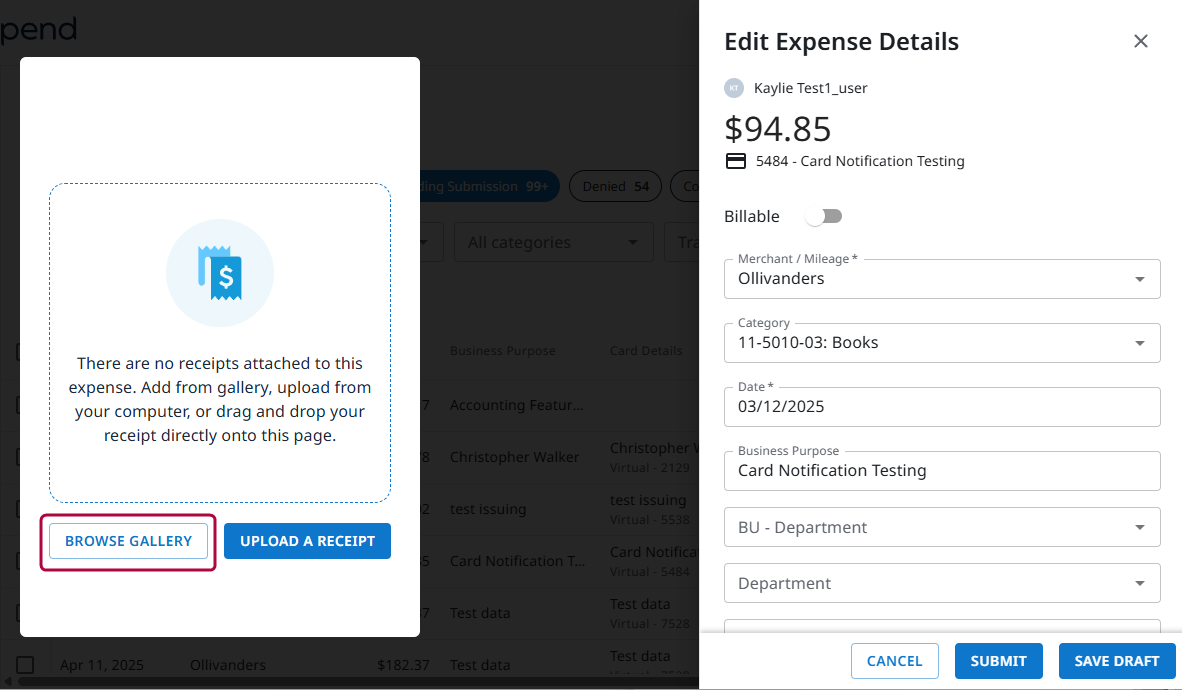Click Browse Gallery button
Viewport: 1182px width, 690px height.
tap(128, 541)
